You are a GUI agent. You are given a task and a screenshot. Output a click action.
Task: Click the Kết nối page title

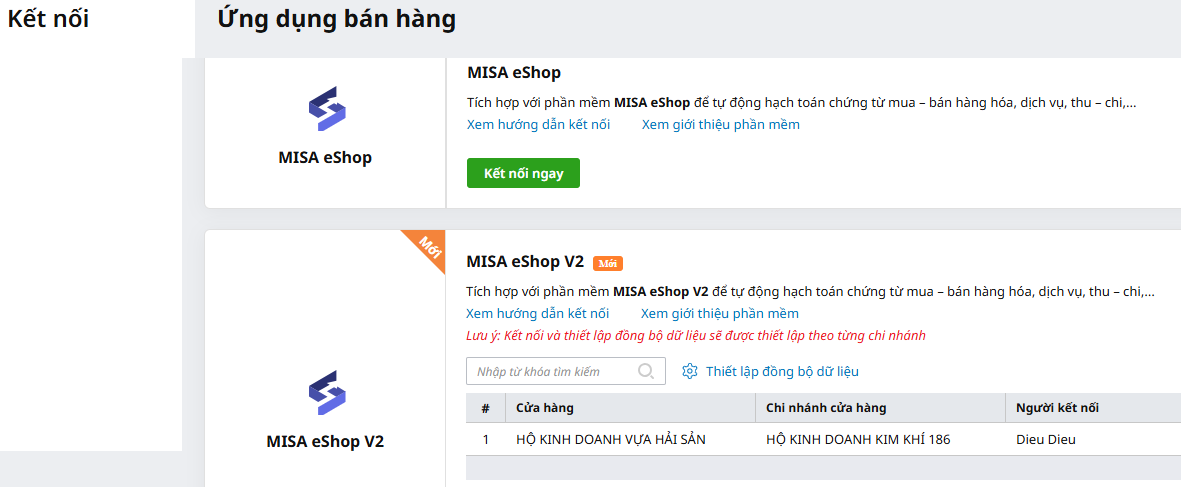[48, 20]
